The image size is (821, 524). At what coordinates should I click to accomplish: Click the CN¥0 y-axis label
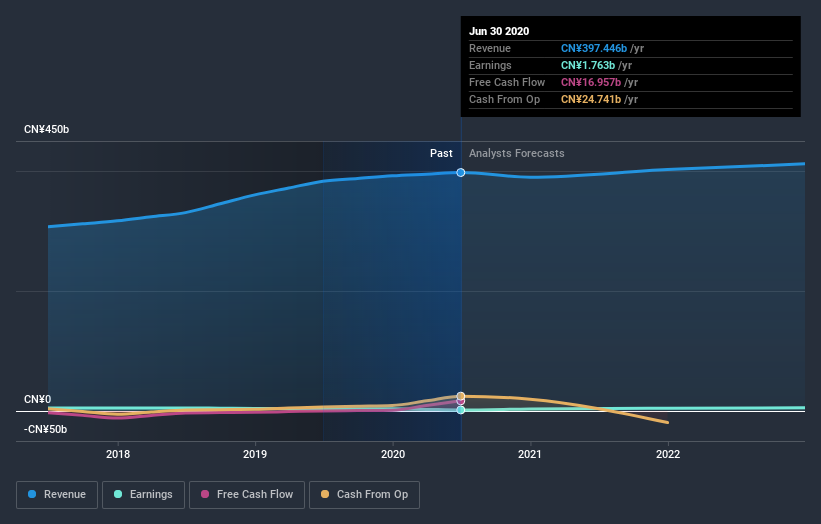pos(37,399)
